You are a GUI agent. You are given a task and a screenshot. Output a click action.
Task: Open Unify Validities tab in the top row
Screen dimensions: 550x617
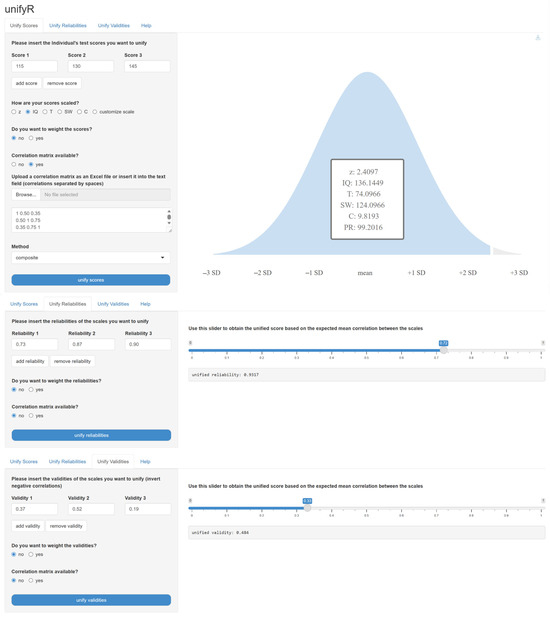(x=114, y=26)
